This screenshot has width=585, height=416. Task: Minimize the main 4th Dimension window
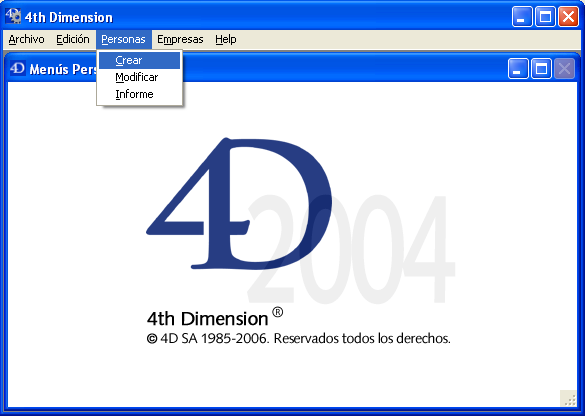coord(522,17)
